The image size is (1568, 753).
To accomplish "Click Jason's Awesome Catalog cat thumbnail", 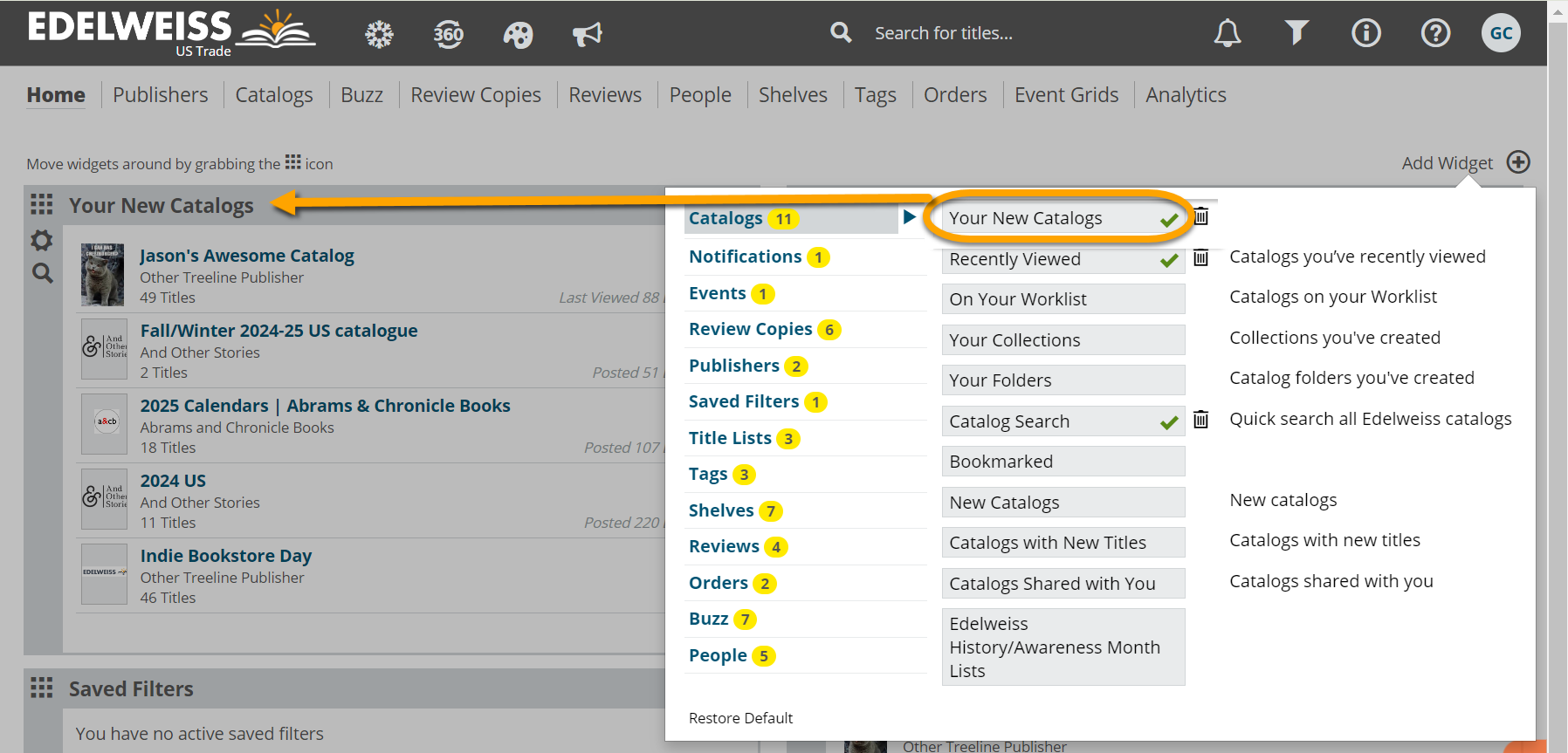I will point(103,275).
